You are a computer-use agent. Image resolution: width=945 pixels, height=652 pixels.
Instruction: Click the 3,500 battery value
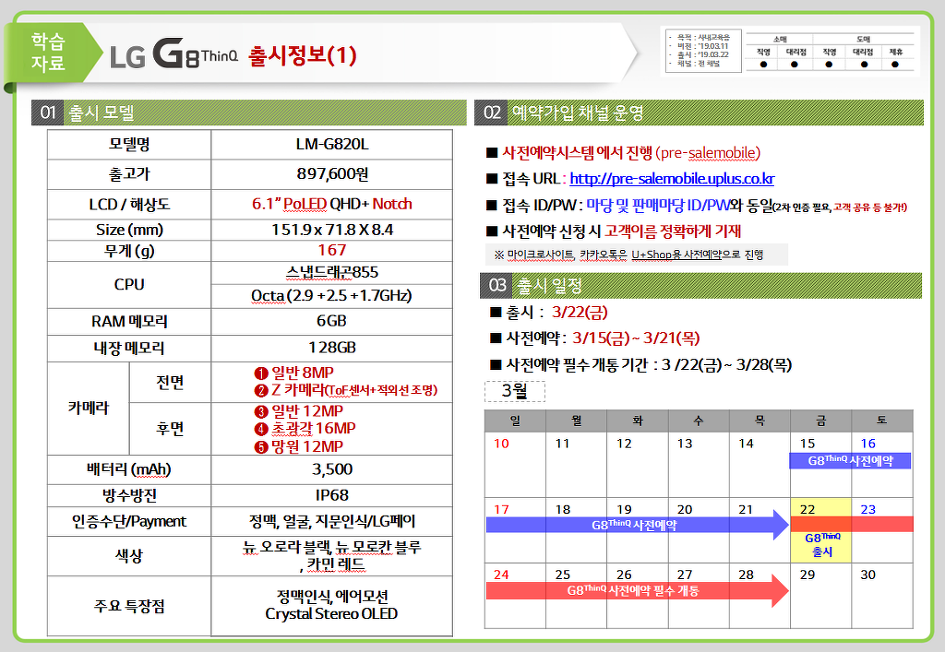[331, 469]
